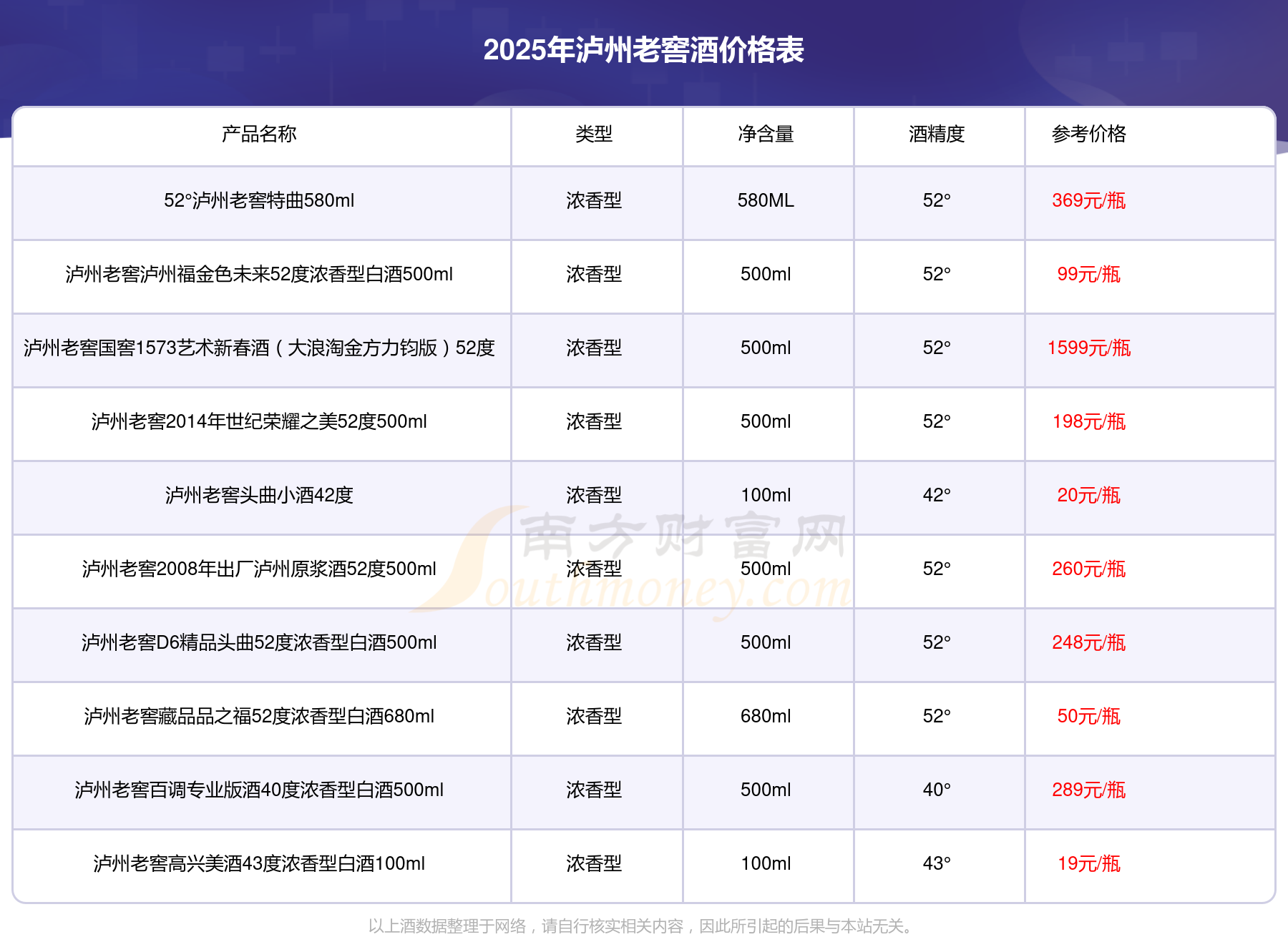Image resolution: width=1288 pixels, height=937 pixels.
Task: Click the 19元/瓶 price
Action: pos(1089,863)
